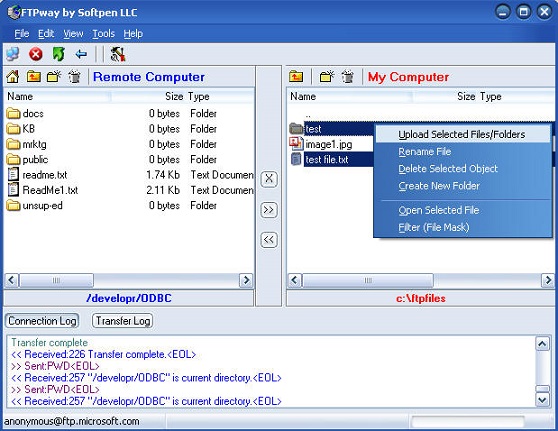This screenshot has width=558, height=431.
Task: Click the image1.jpg file icon
Action: (x=296, y=144)
